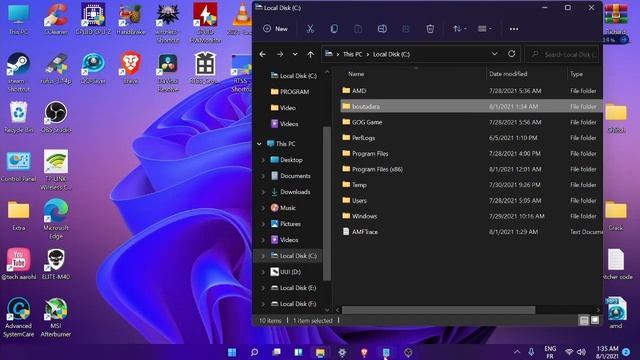The image size is (640, 360).
Task: Open Control Panel desktop icon
Action: click(18, 167)
